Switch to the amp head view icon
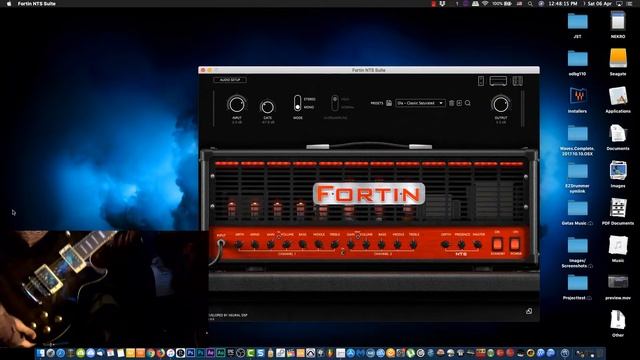640x360 pixels. (498, 81)
